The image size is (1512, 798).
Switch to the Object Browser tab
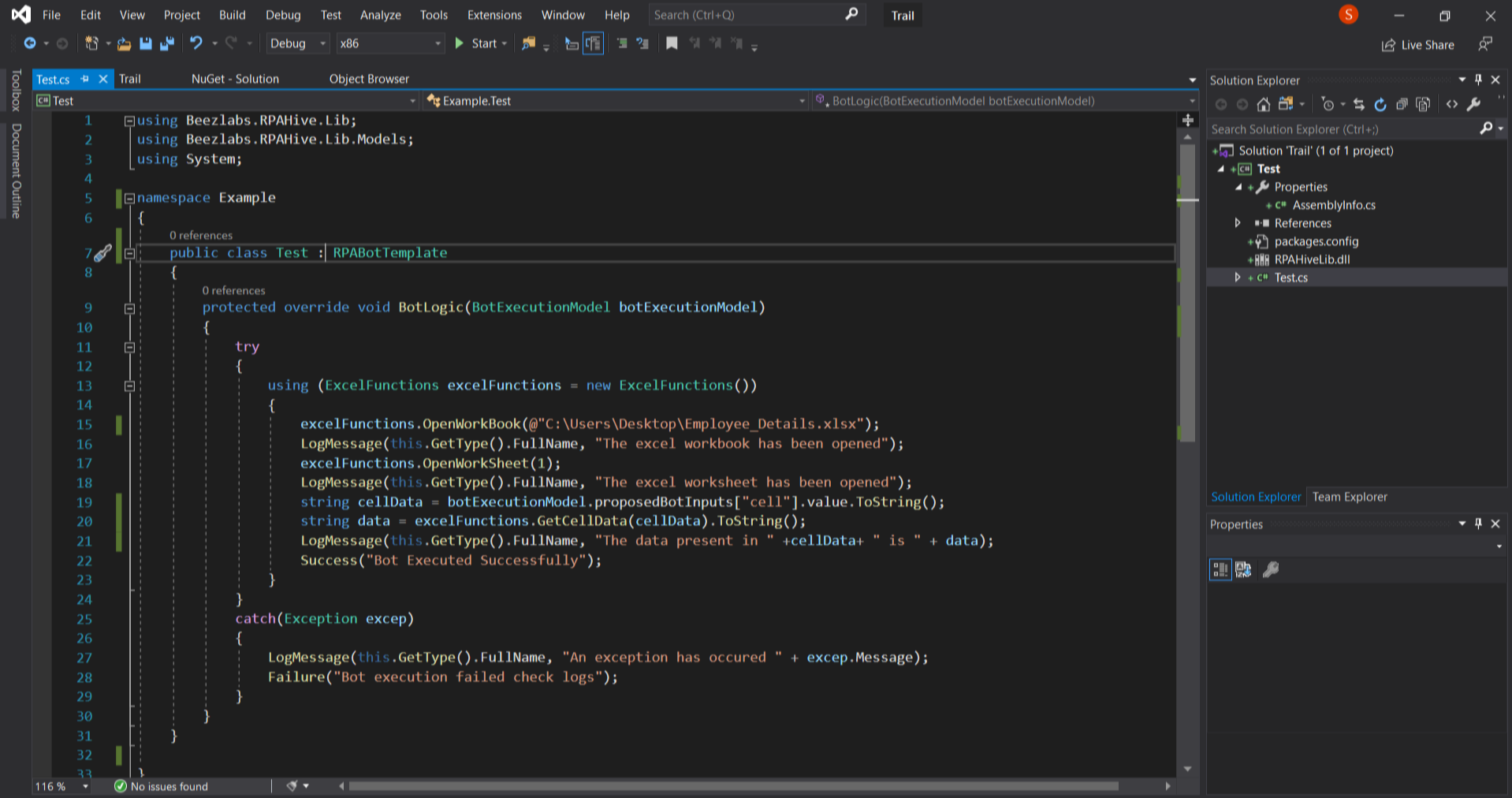(369, 79)
